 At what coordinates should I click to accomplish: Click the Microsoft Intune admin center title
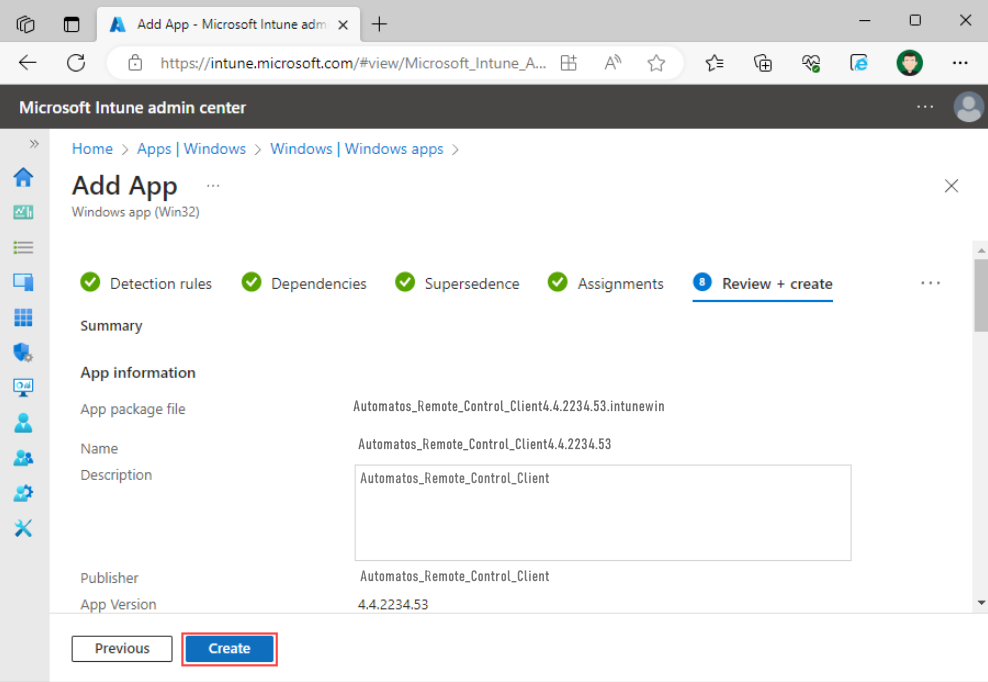pos(132,107)
